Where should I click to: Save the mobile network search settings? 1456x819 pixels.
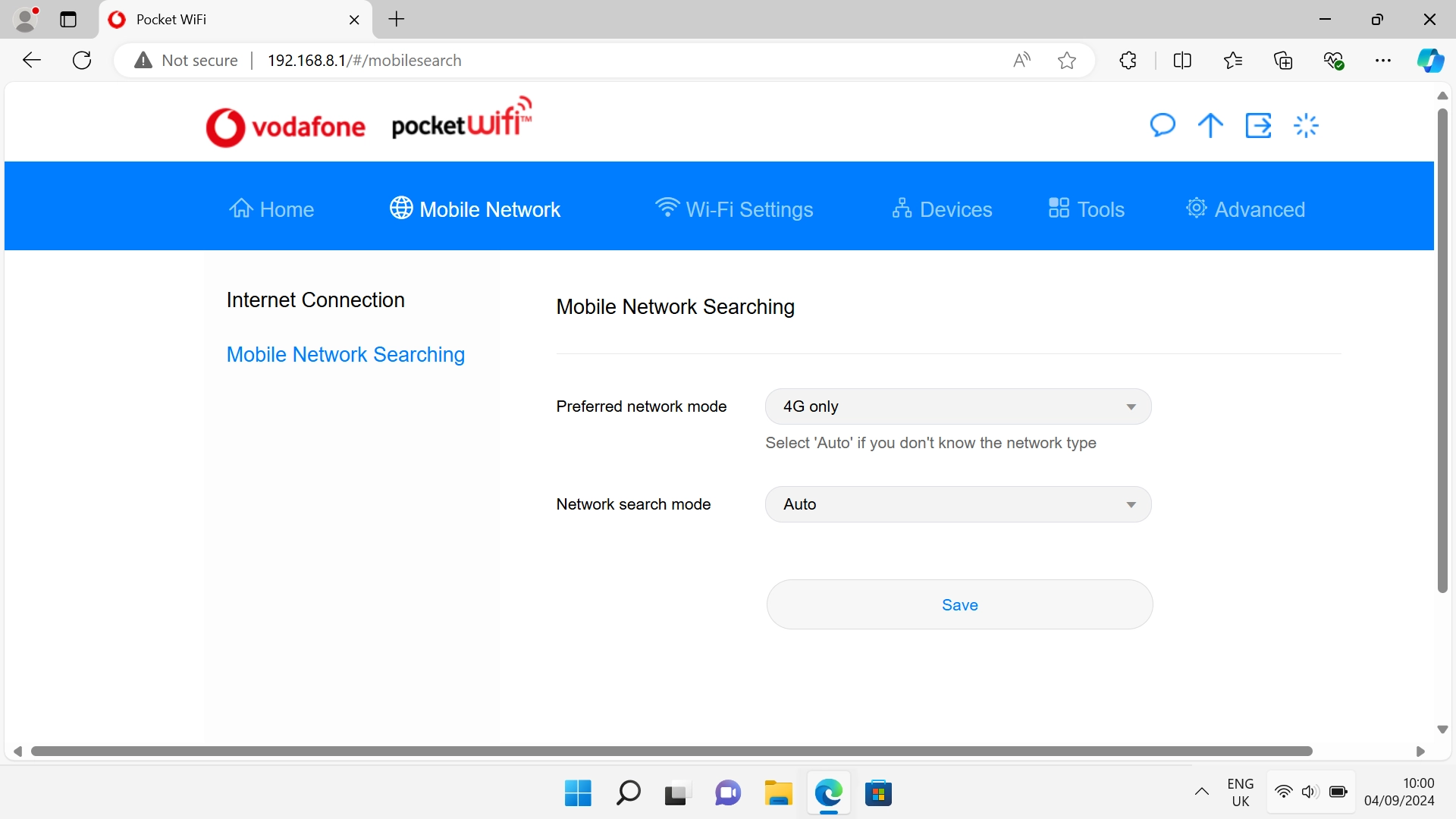959,605
